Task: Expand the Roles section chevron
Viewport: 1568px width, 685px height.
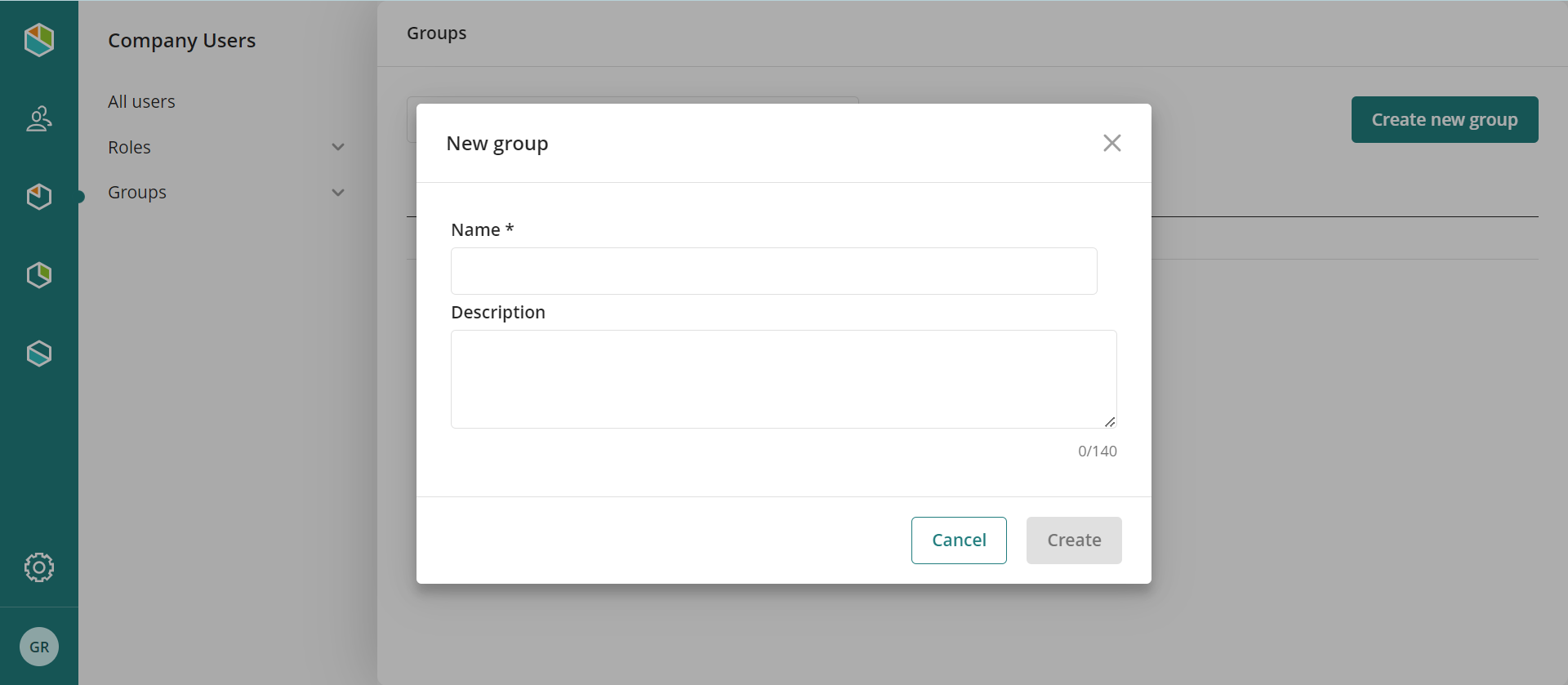Action: pos(338,147)
